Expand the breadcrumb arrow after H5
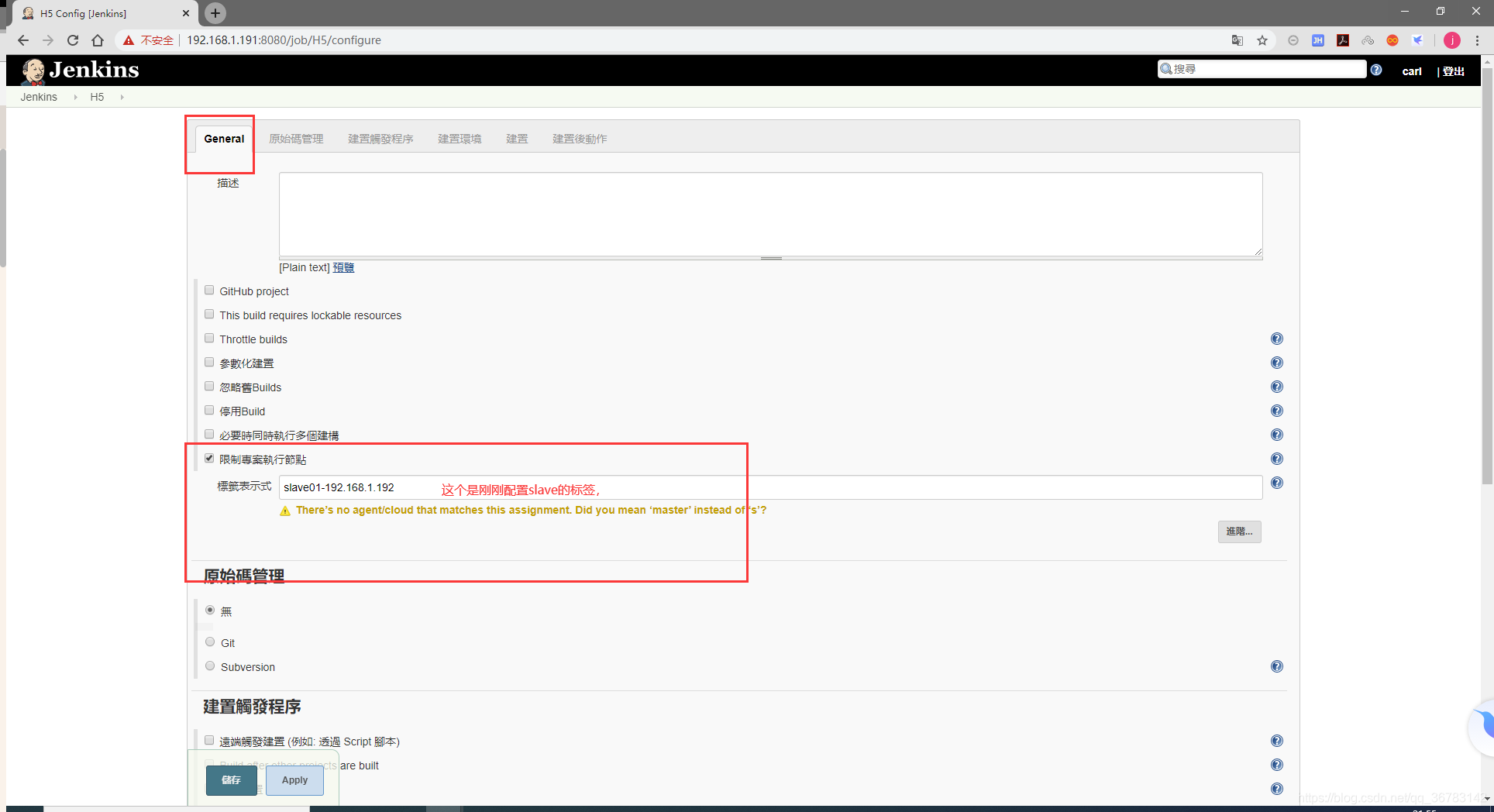This screenshot has height=812, width=1494. click(x=122, y=97)
